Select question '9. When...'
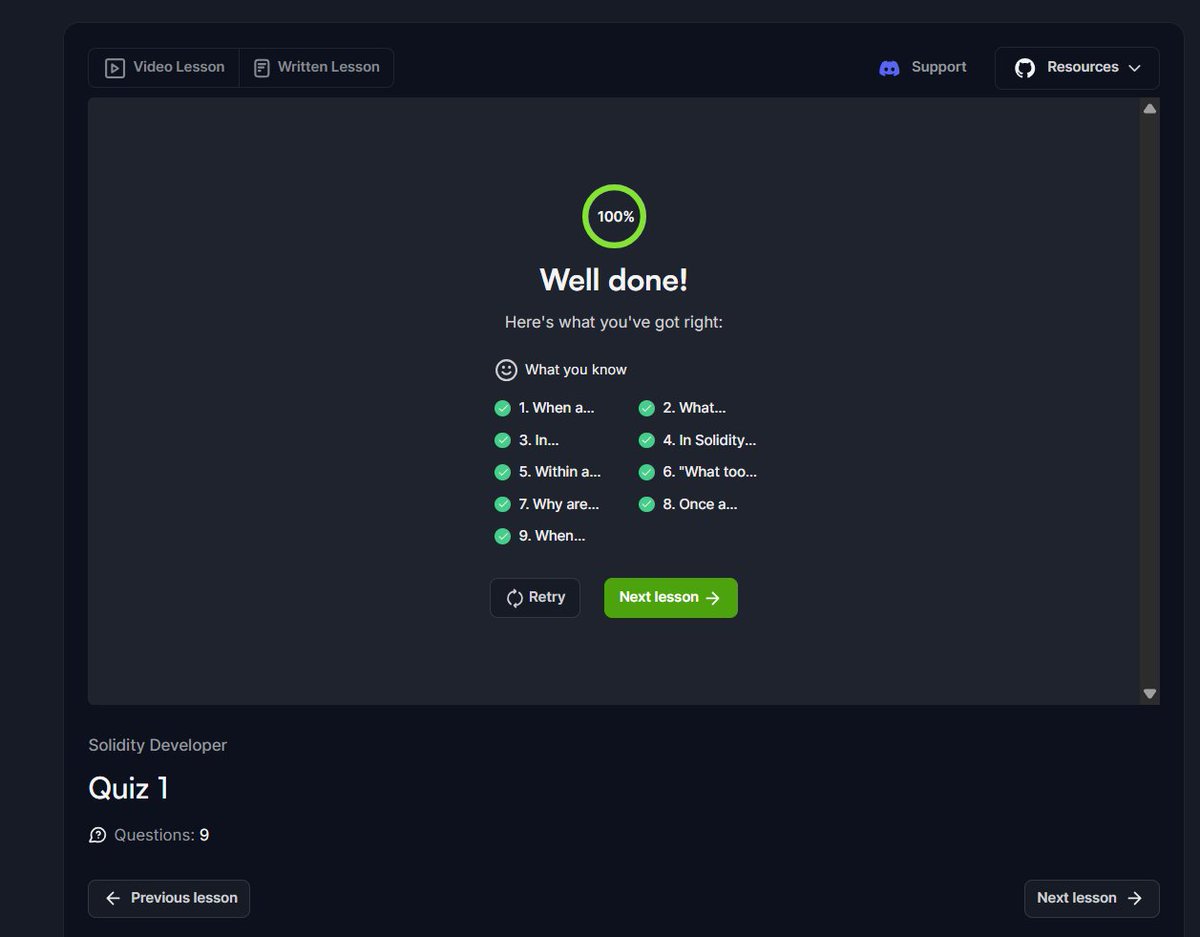This screenshot has height=937, width=1200. pyautogui.click(x=552, y=536)
